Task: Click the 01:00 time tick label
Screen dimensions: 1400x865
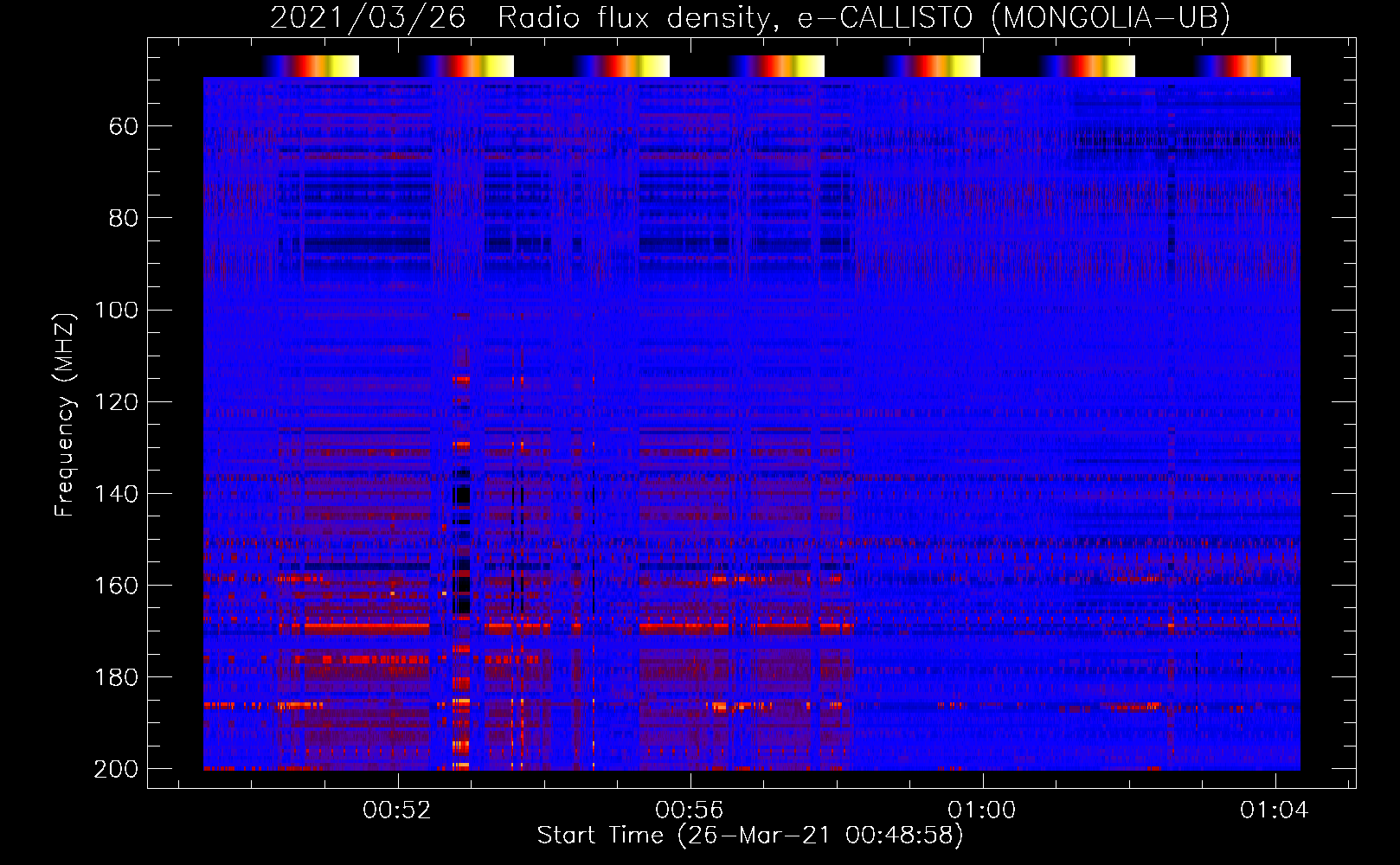Action: pyautogui.click(x=982, y=811)
